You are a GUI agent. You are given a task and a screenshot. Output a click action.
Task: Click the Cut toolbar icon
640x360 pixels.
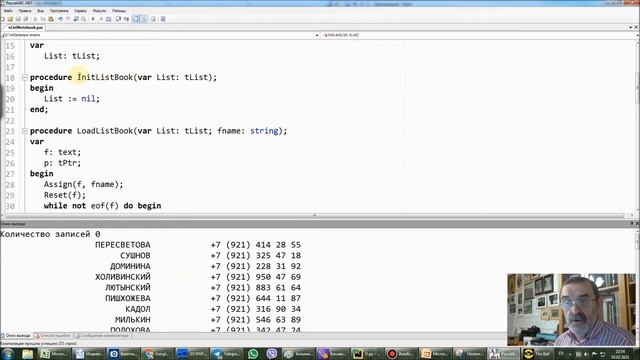pos(35,19)
